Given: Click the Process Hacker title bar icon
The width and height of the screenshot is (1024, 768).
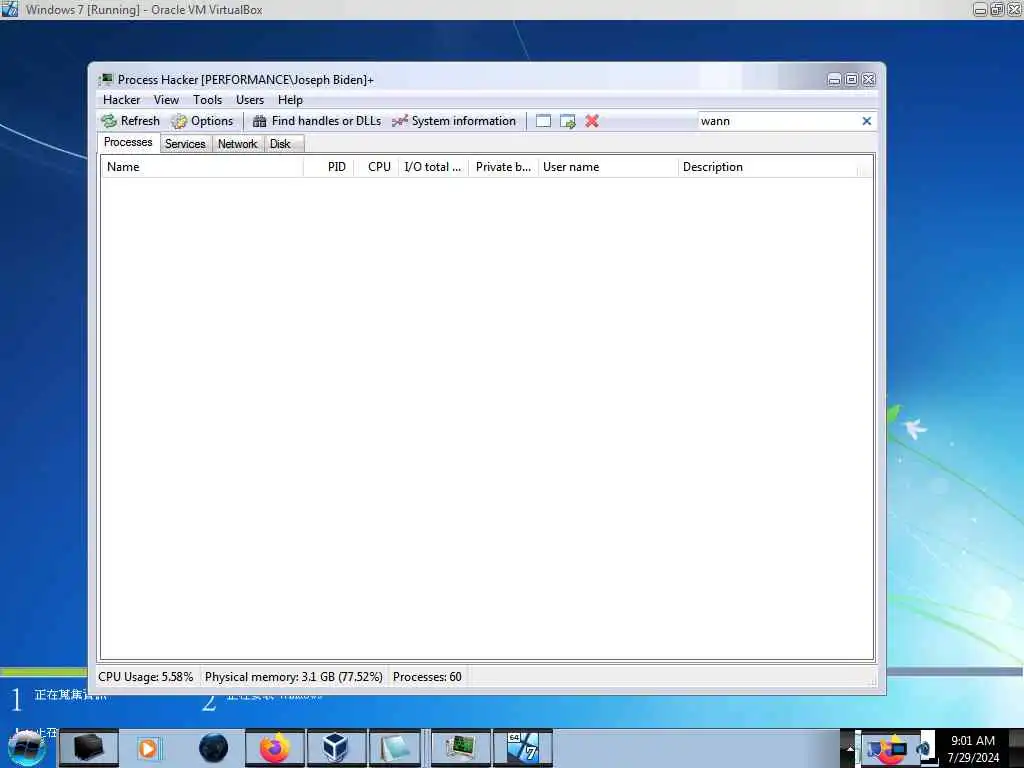Looking at the screenshot, I should 105,80.
